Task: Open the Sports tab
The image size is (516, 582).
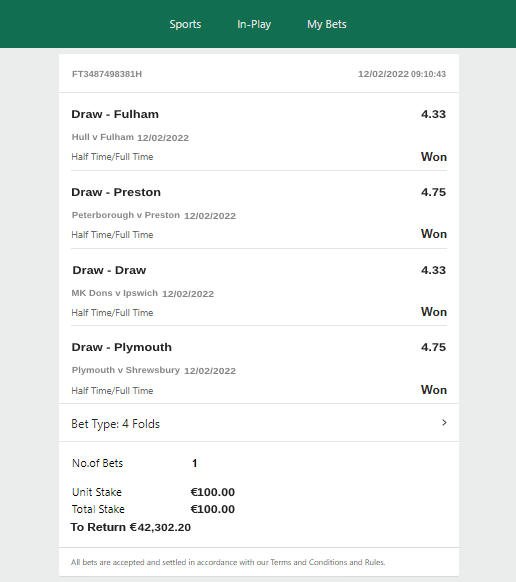Action: point(185,24)
